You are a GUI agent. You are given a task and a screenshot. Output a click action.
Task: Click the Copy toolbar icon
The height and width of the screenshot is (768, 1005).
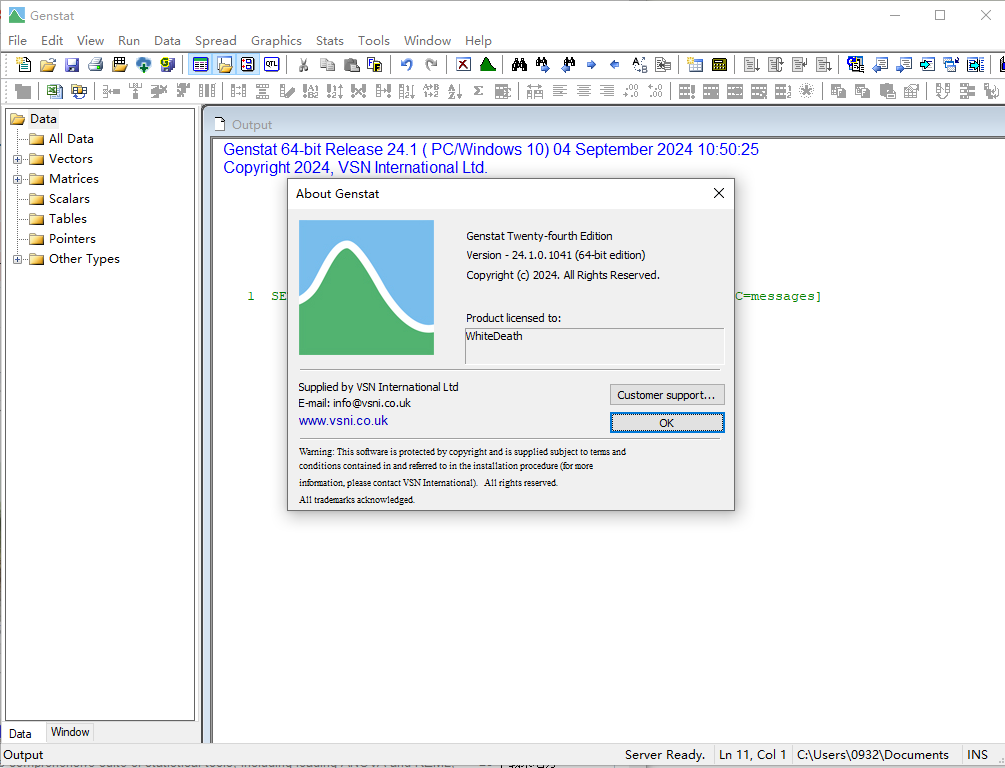tap(328, 65)
